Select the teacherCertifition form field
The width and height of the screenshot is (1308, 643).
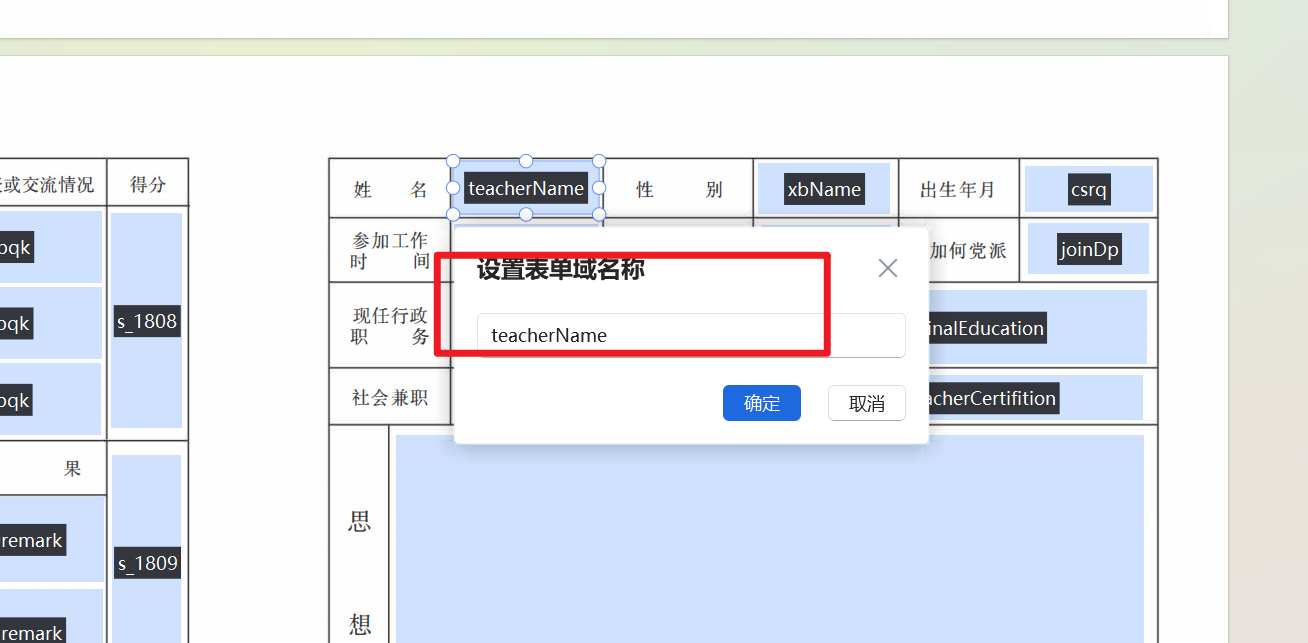991,398
